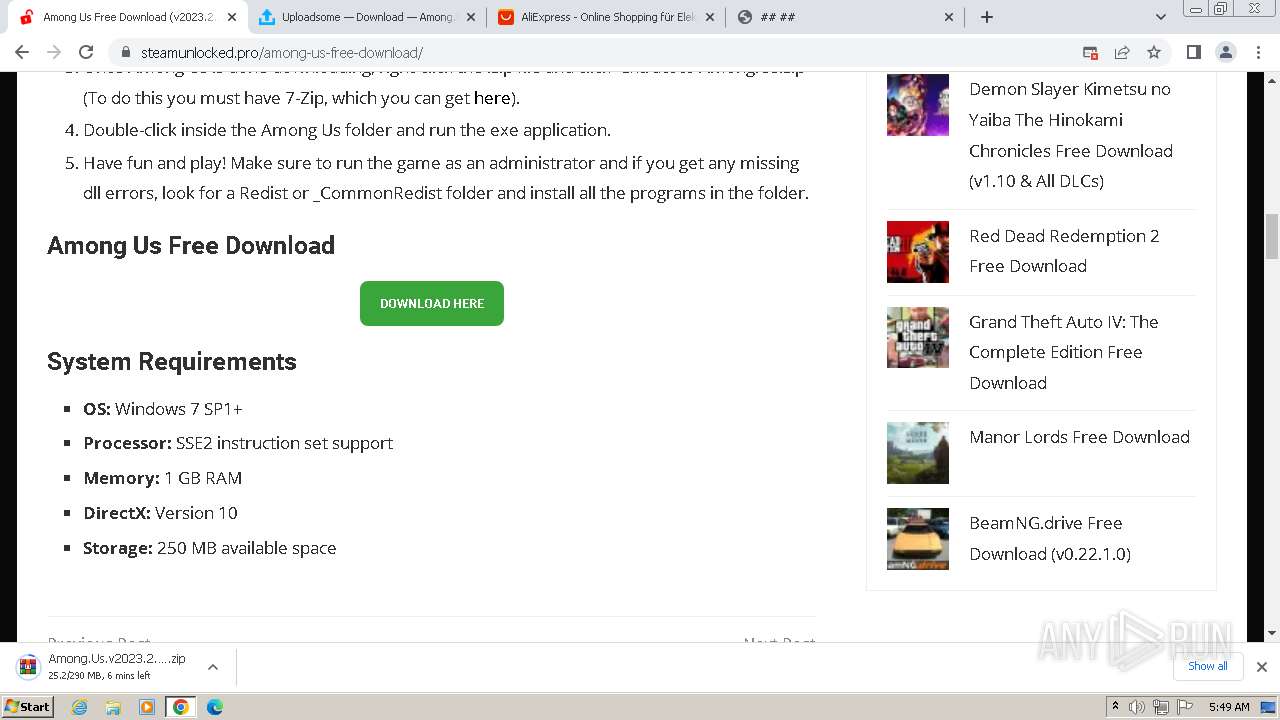Click the scrollbar down arrow
The width and height of the screenshot is (1280, 720).
coord(1272,633)
